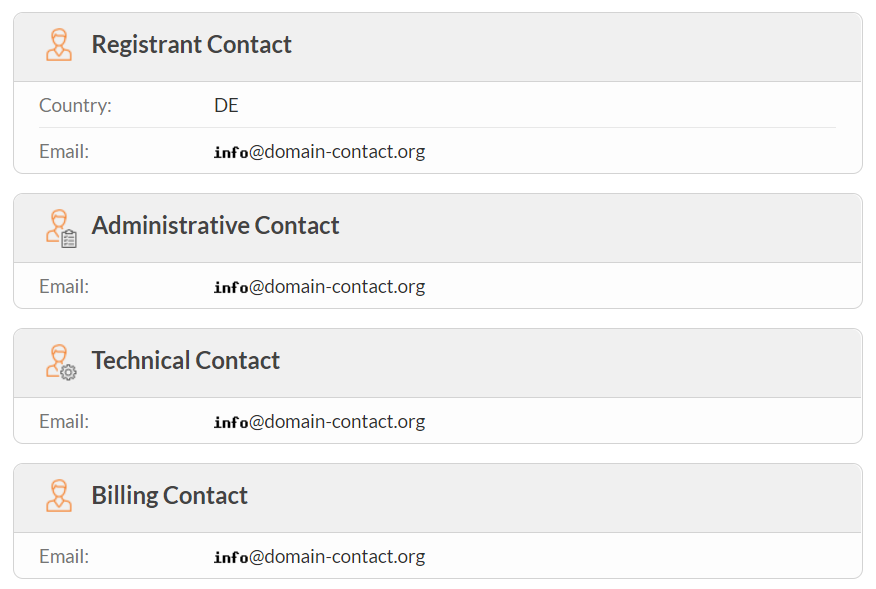Select the Billing Contact heading
The image size is (876, 589).
click(x=169, y=496)
